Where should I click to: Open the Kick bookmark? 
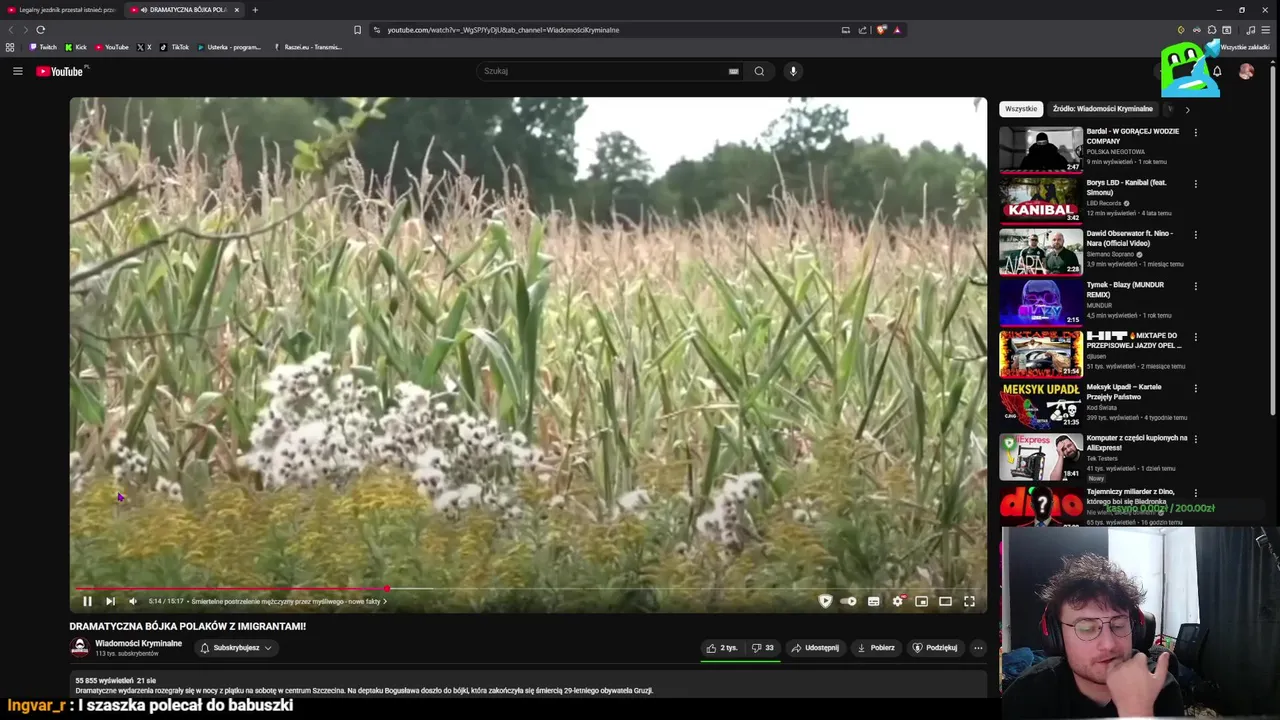click(76, 47)
